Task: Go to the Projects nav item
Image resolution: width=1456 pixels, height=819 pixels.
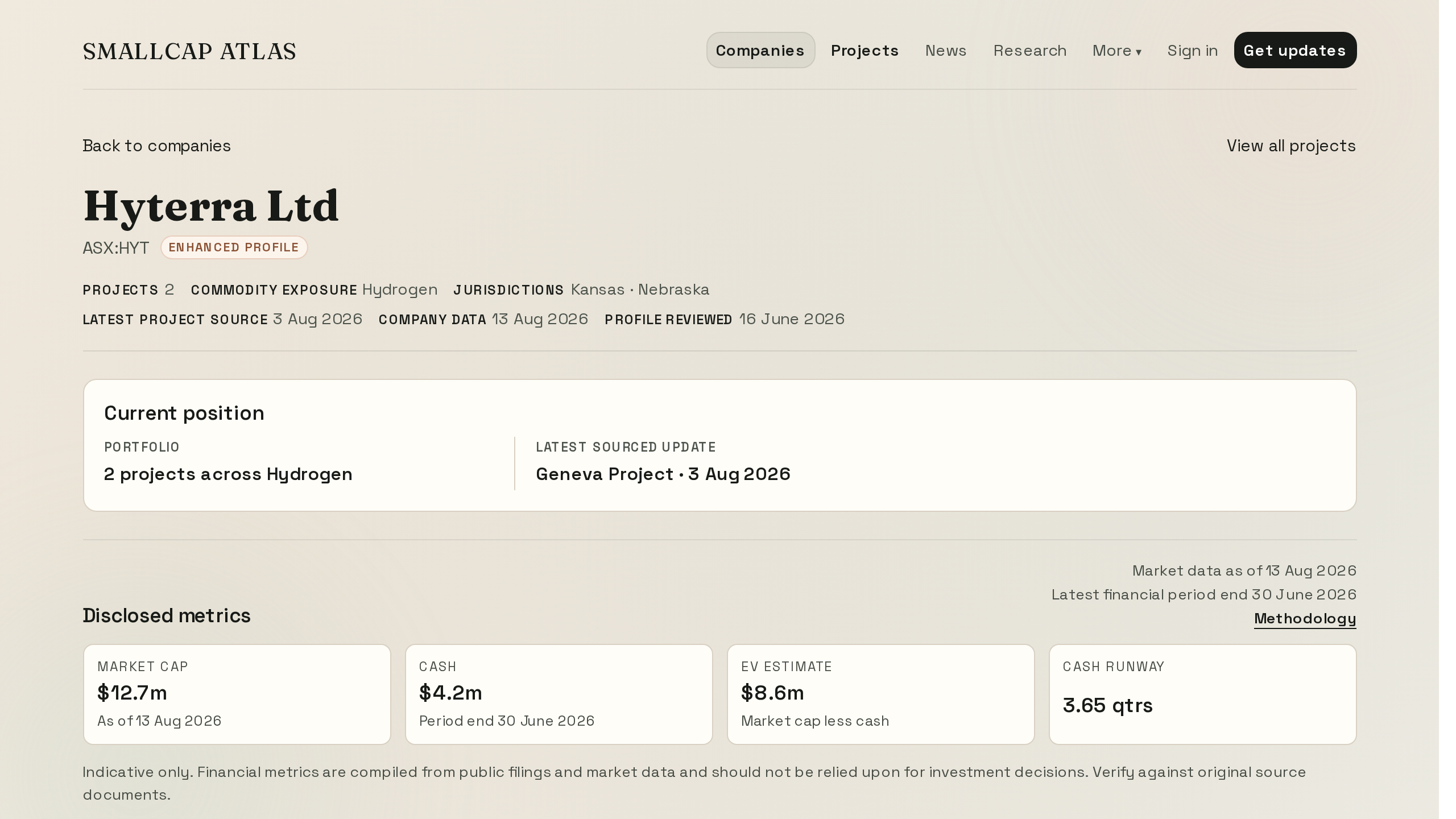Action: tap(864, 50)
